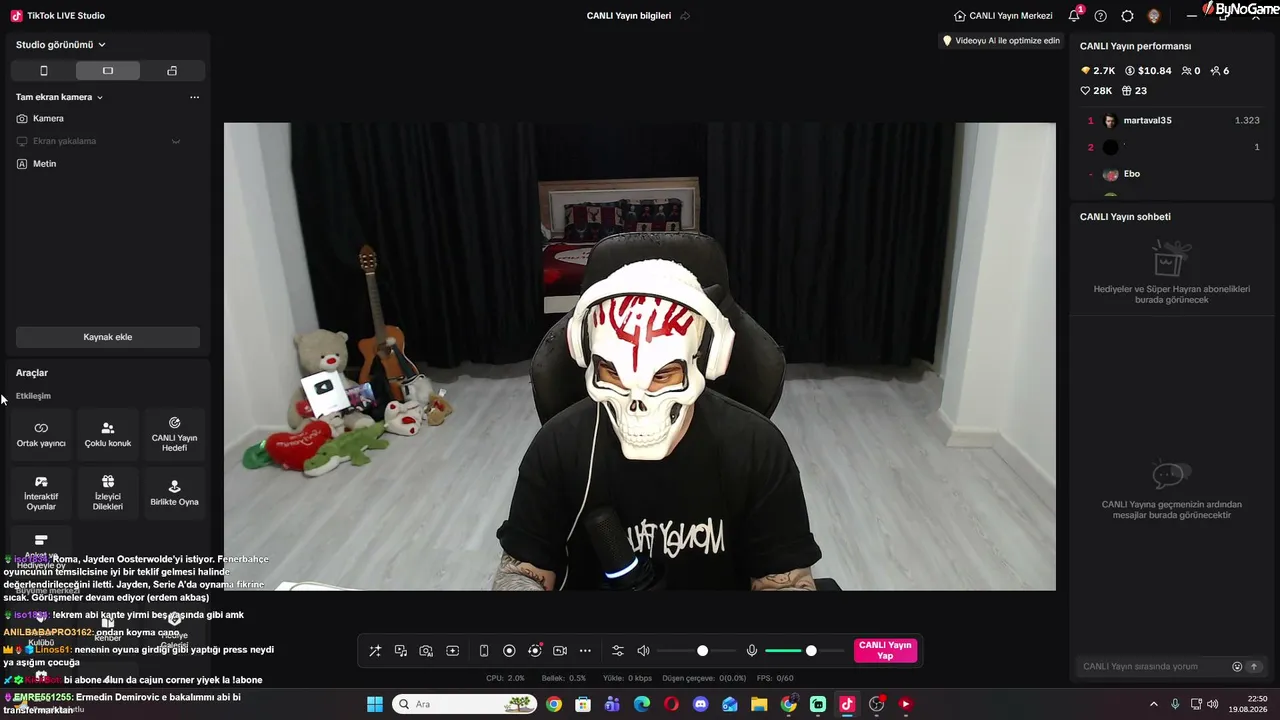Select the portrait phone layout tab

[x=43, y=71]
